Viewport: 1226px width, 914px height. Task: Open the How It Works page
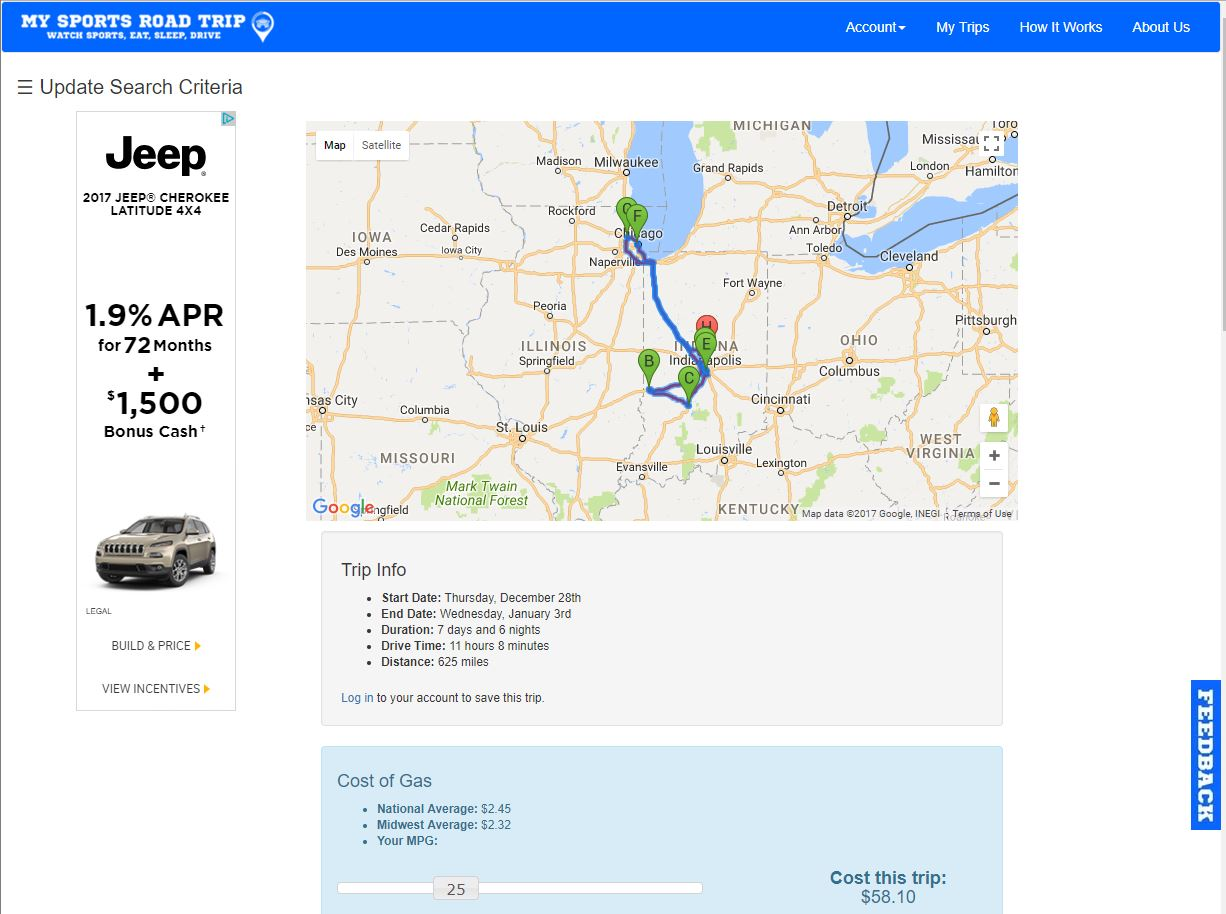click(1060, 27)
